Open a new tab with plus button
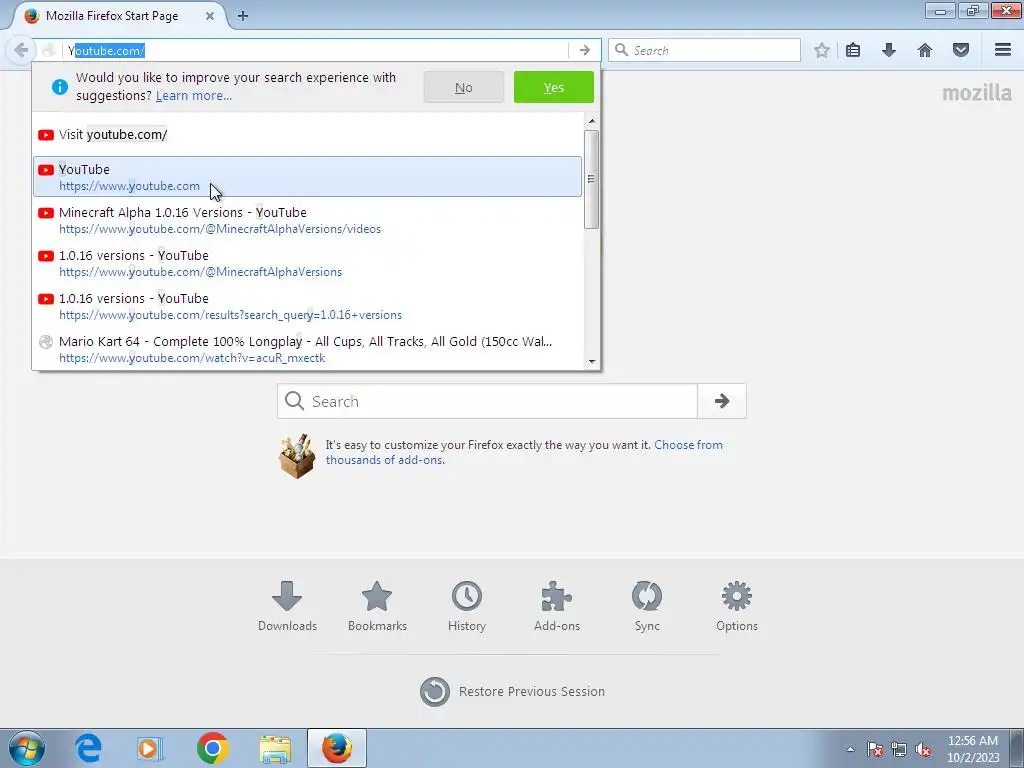Image resolution: width=1024 pixels, height=768 pixels. 243,16
